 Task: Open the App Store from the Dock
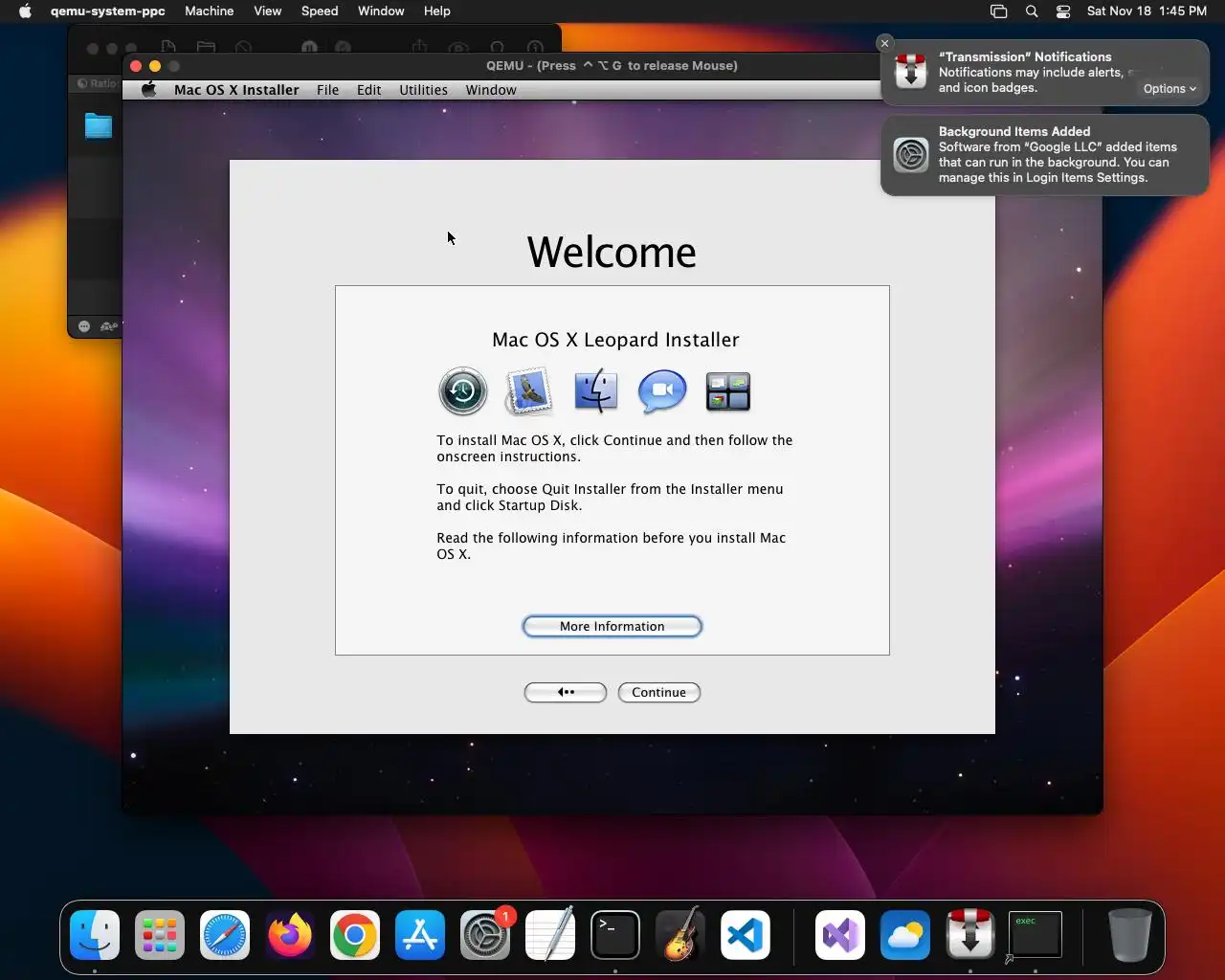[420, 935]
